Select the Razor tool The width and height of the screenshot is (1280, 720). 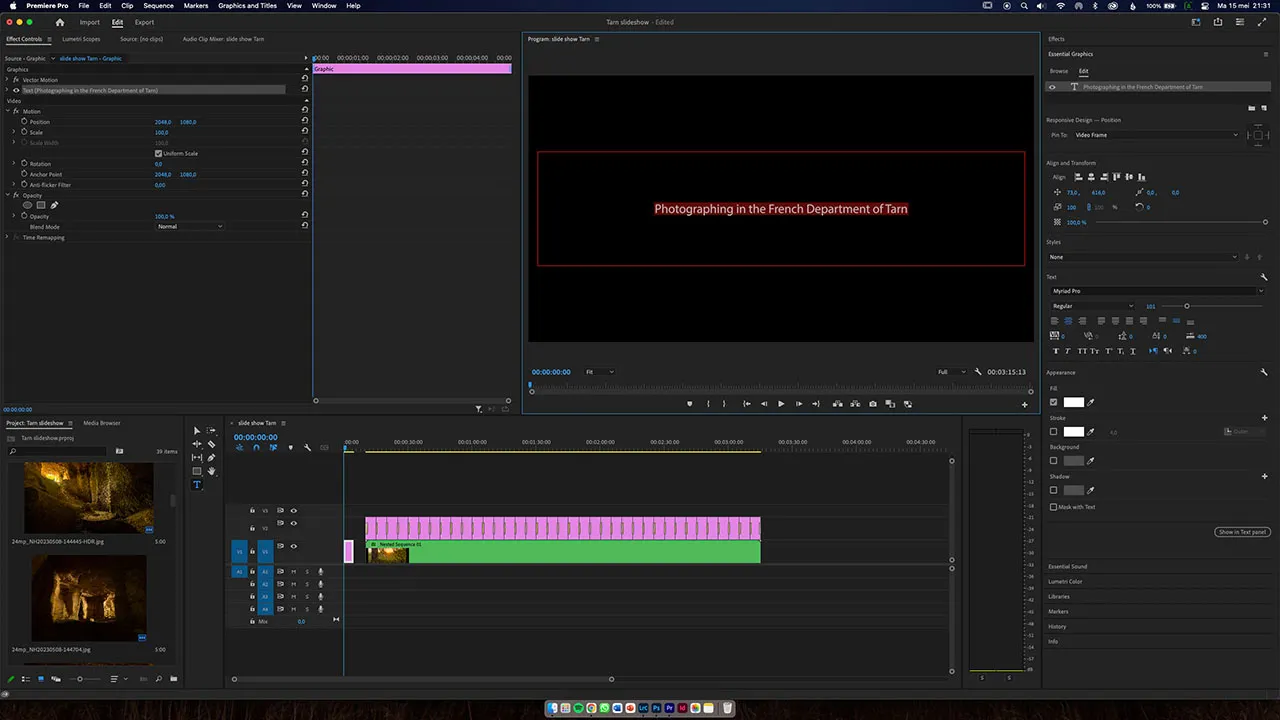tap(211, 444)
